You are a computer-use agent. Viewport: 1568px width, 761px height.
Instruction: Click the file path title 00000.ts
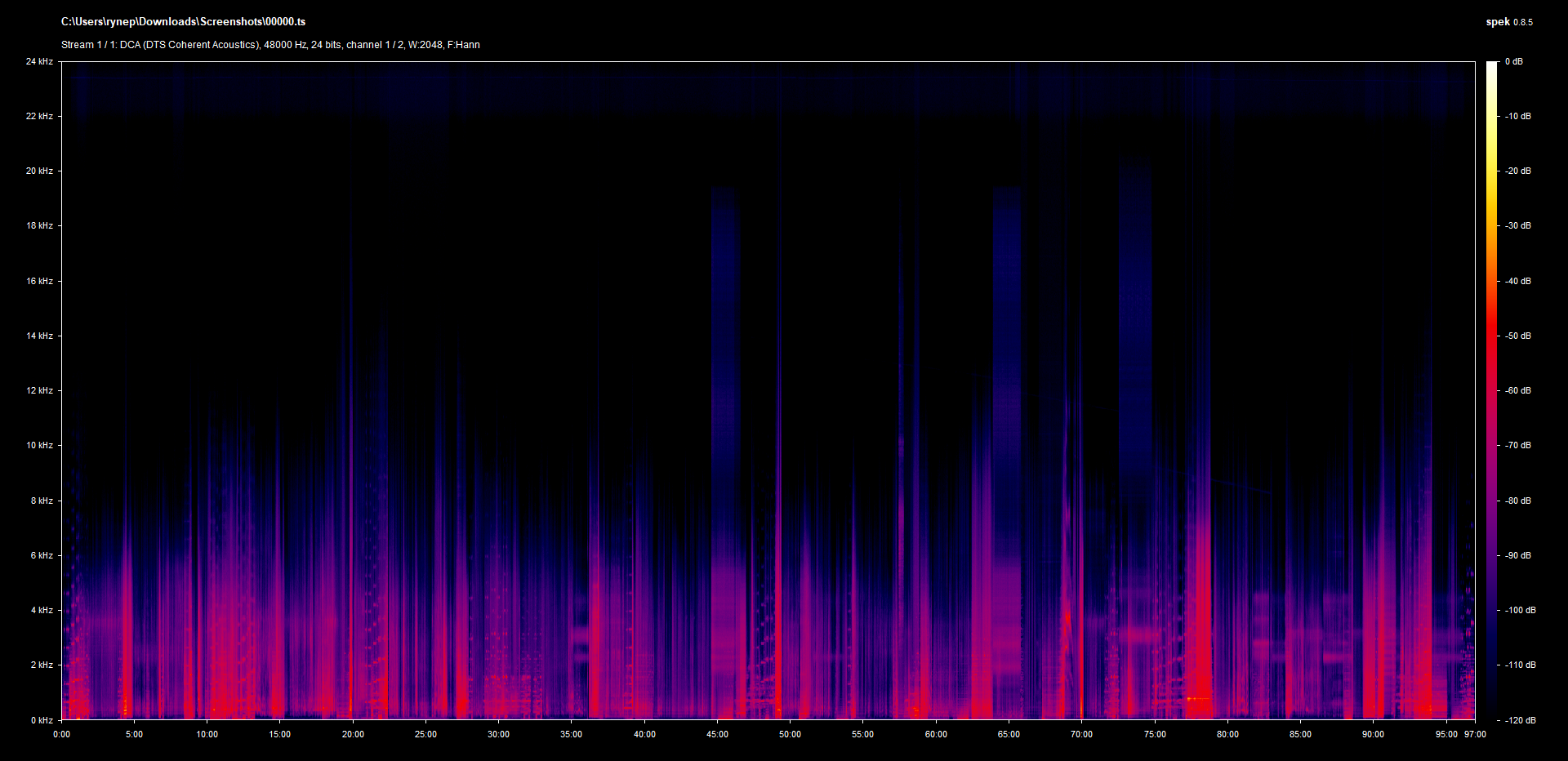click(183, 22)
